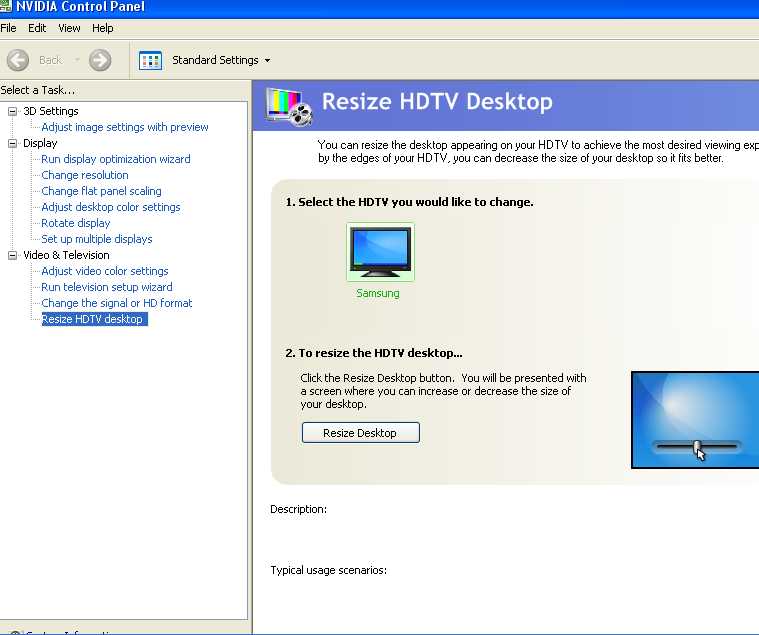Screen dimensions: 759x635
Task: Click the 3D Settings category label
Action: [51, 111]
